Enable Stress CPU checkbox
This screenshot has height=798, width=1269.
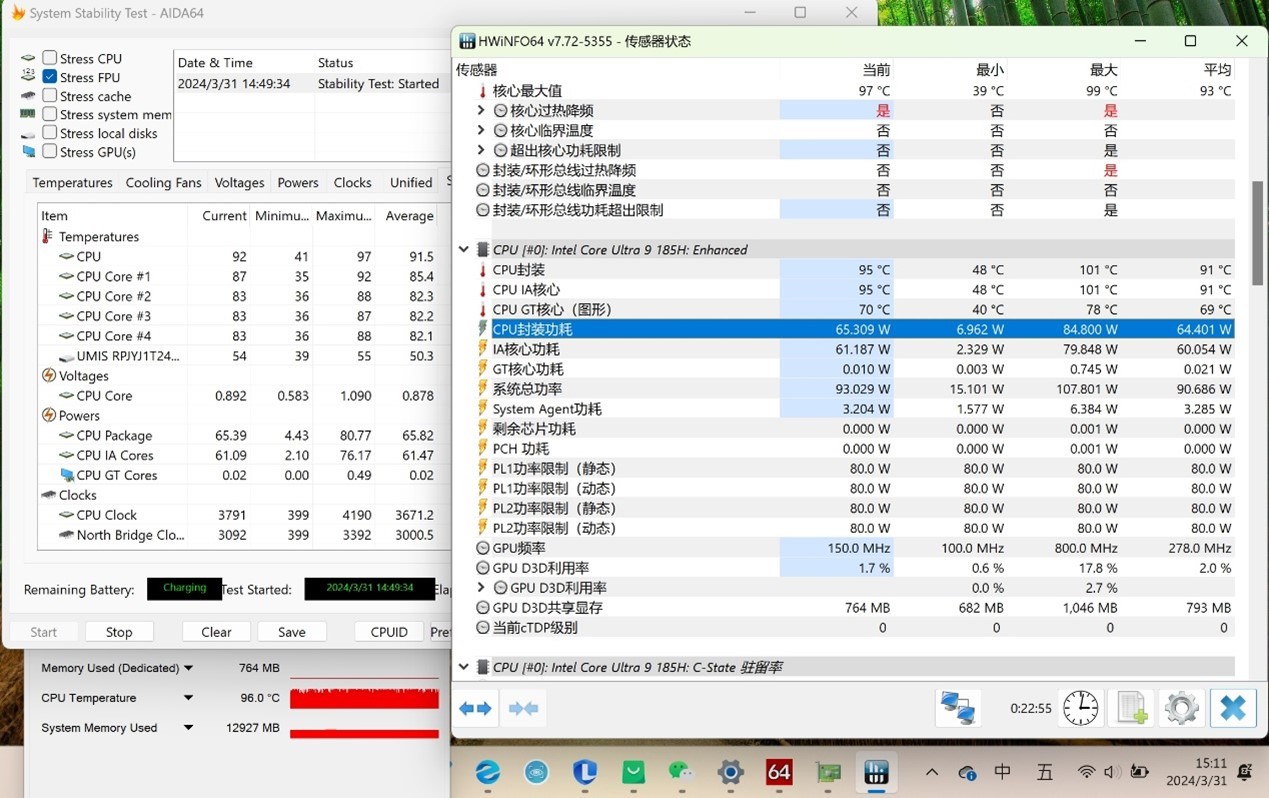49,58
